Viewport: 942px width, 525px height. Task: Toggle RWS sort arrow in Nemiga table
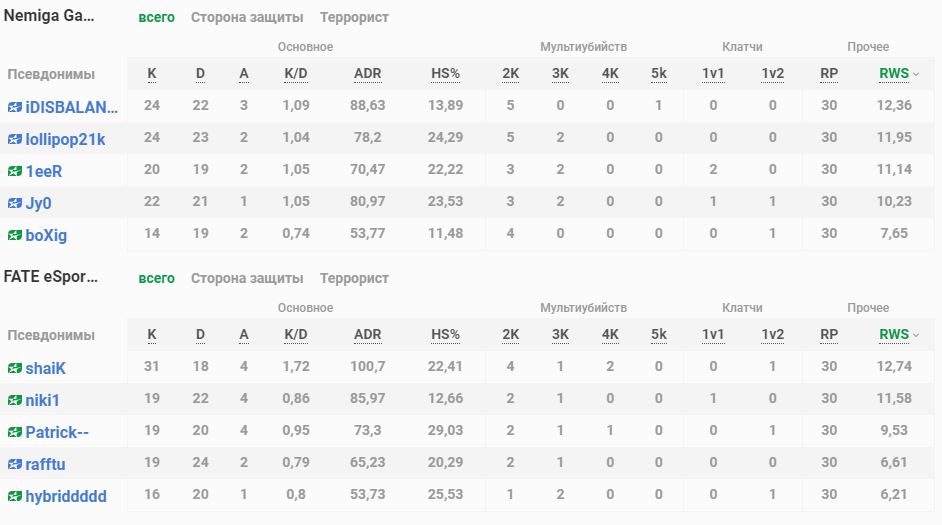pos(916,74)
